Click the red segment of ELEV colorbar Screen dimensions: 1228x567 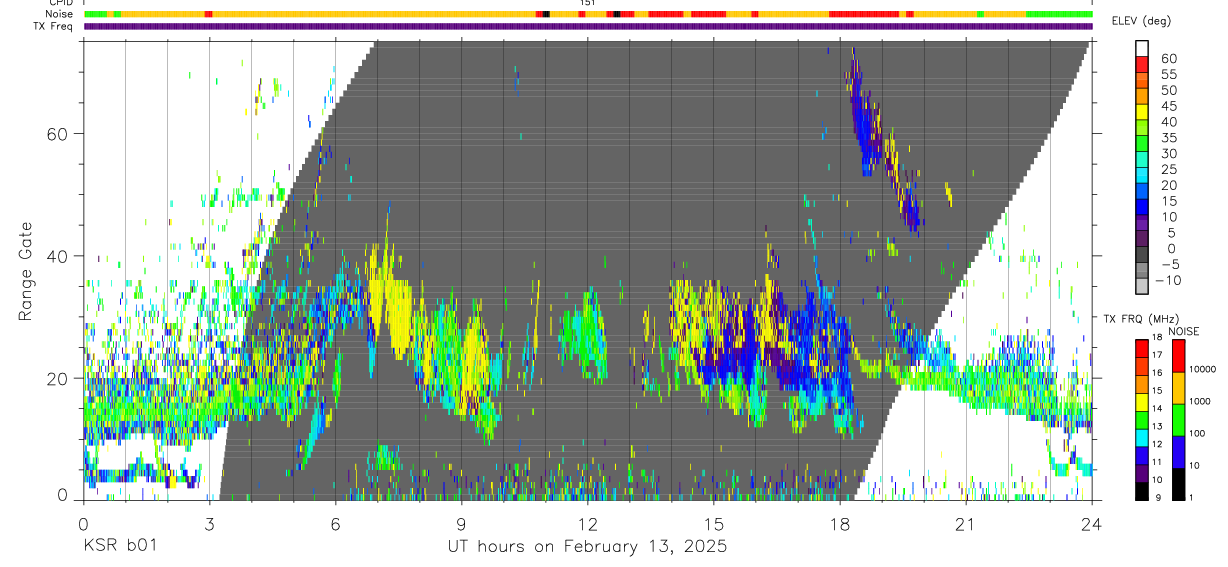[1142, 63]
